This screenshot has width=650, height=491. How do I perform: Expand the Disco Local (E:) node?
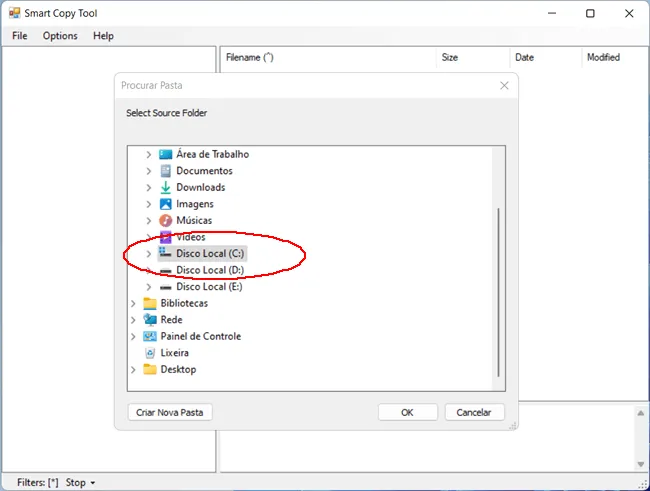tap(148, 287)
